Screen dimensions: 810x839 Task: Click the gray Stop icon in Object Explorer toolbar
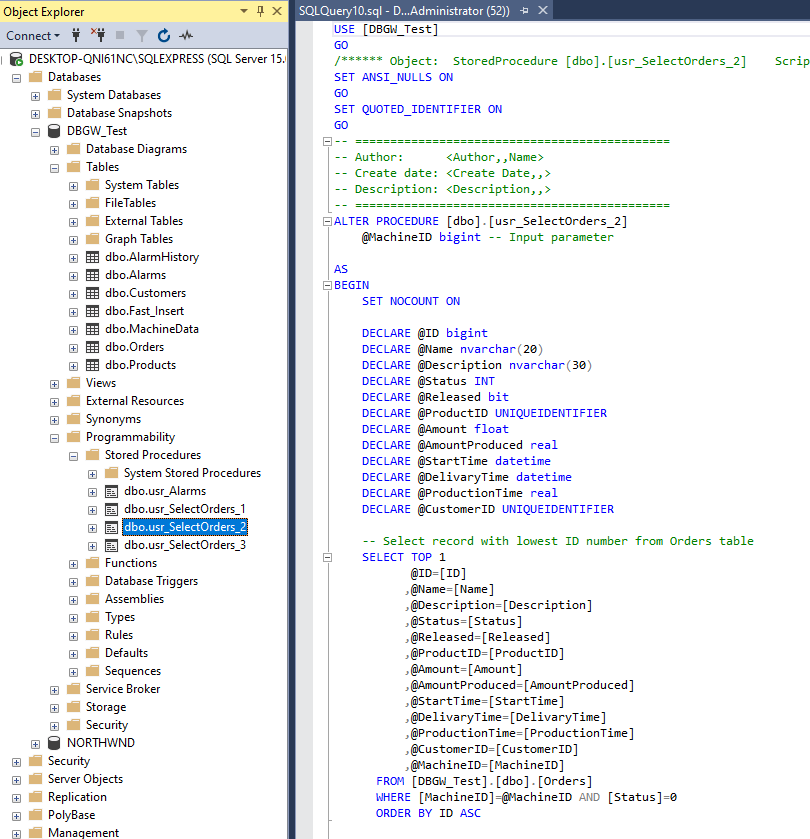[120, 35]
